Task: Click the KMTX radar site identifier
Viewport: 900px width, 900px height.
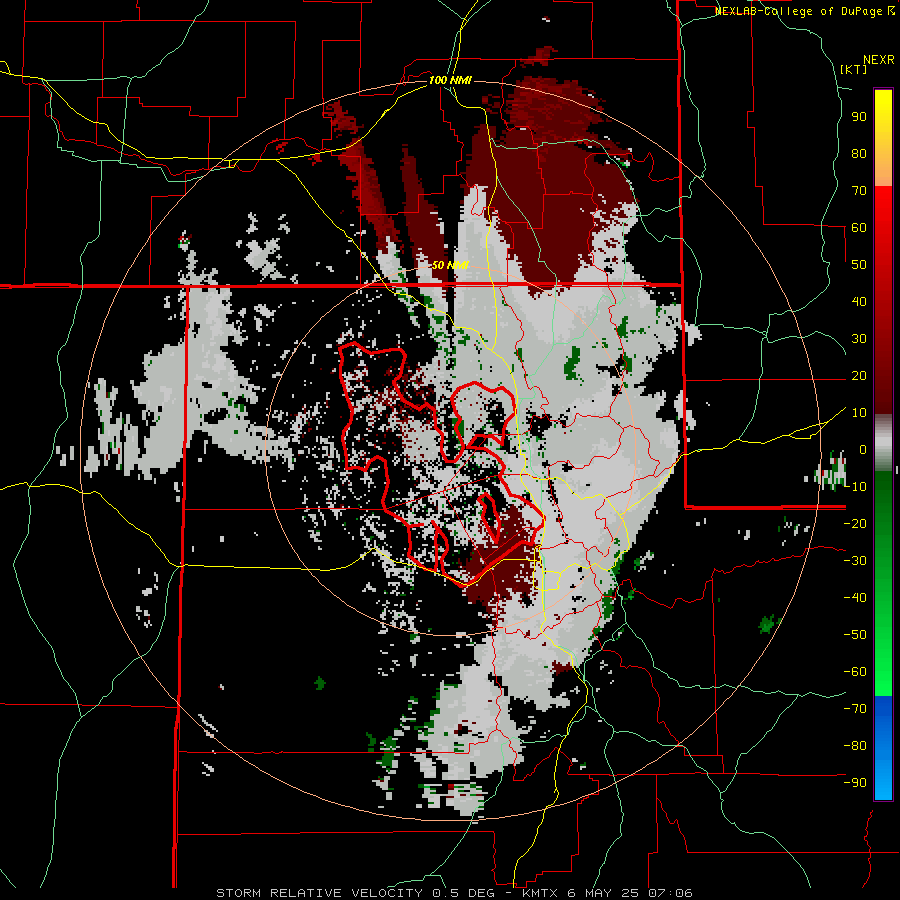Action: tap(541, 893)
